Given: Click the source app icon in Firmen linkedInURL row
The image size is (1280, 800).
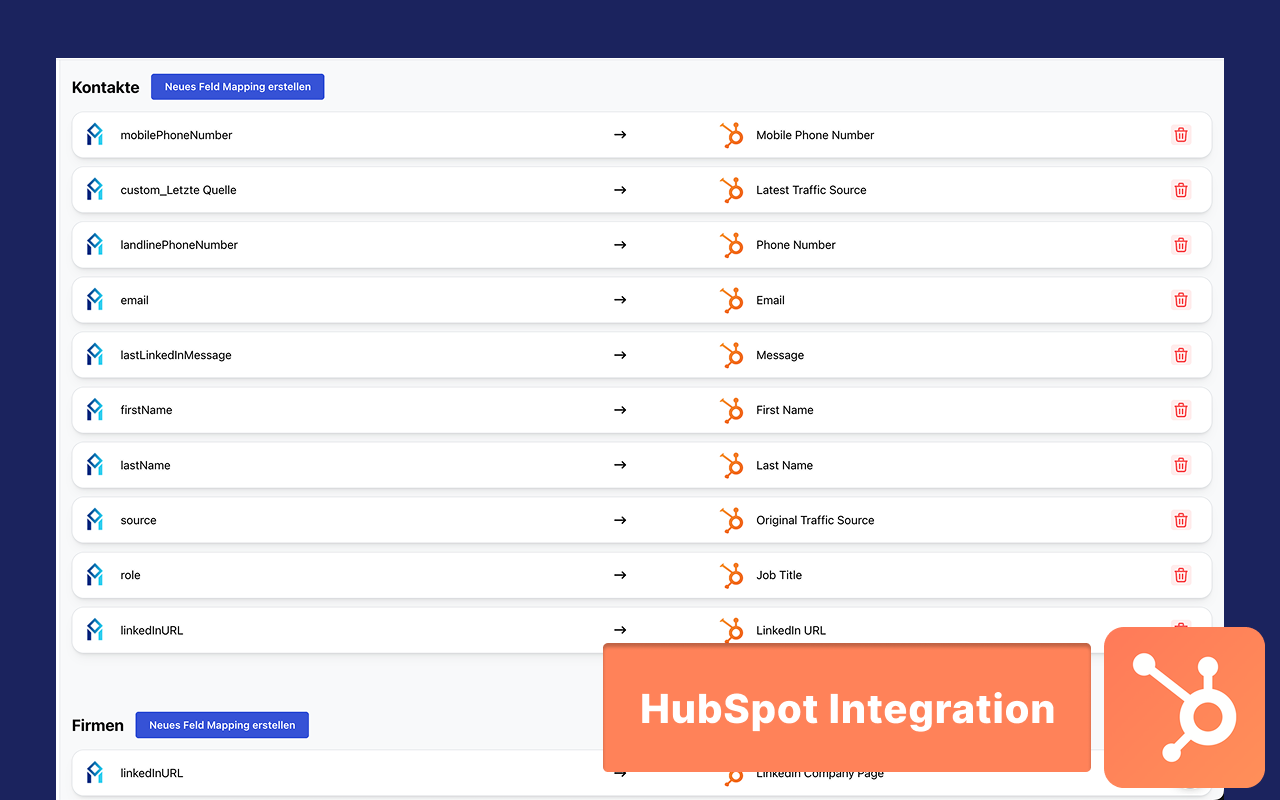Looking at the screenshot, I should (95, 773).
